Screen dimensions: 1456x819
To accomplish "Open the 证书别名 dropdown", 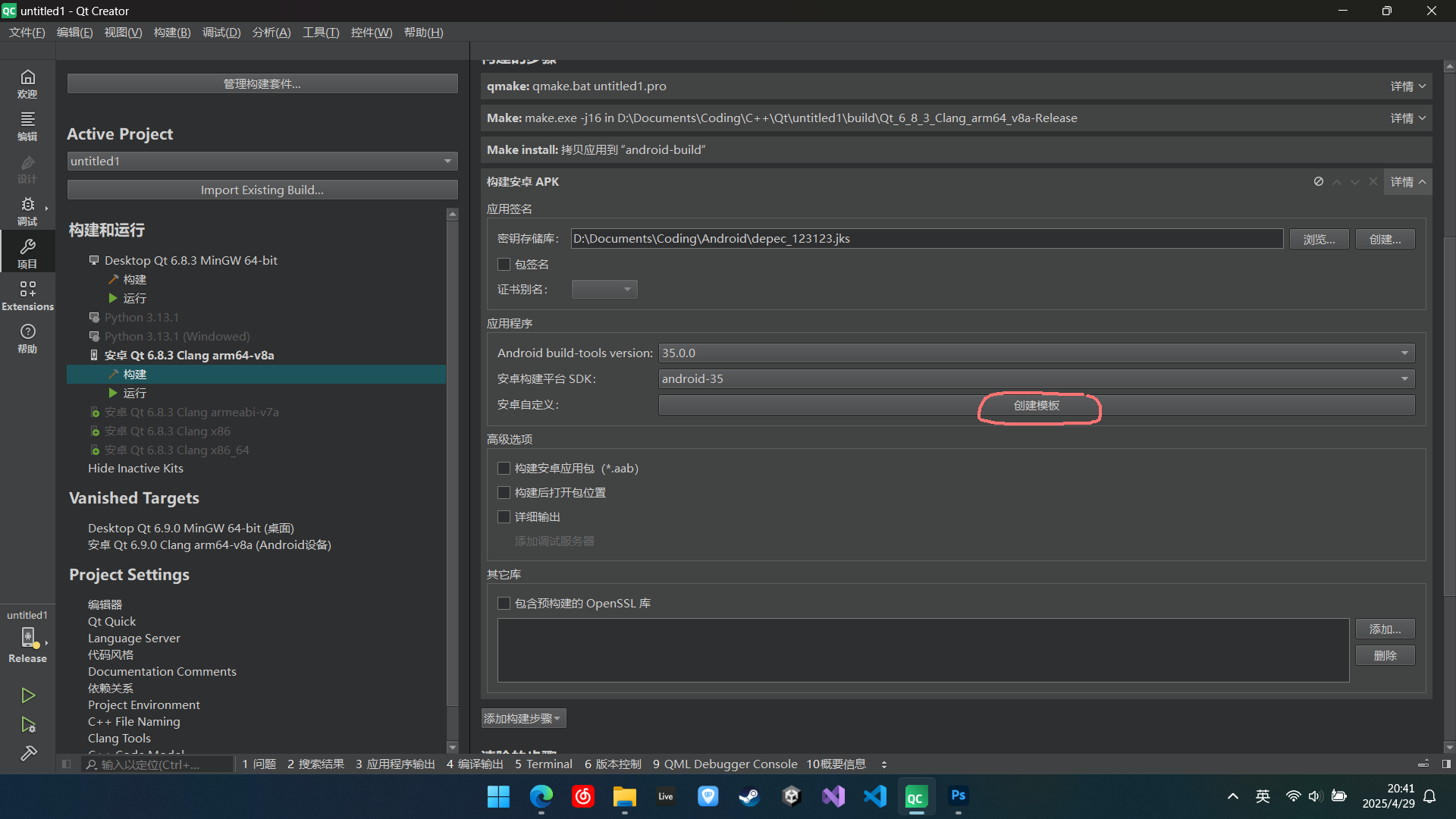I will click(604, 289).
